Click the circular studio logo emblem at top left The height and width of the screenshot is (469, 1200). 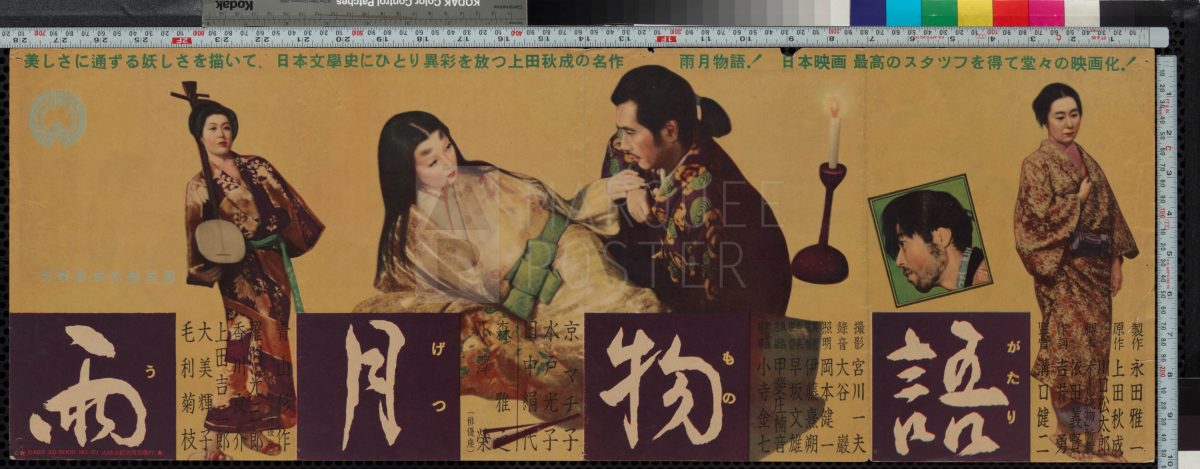point(57,119)
